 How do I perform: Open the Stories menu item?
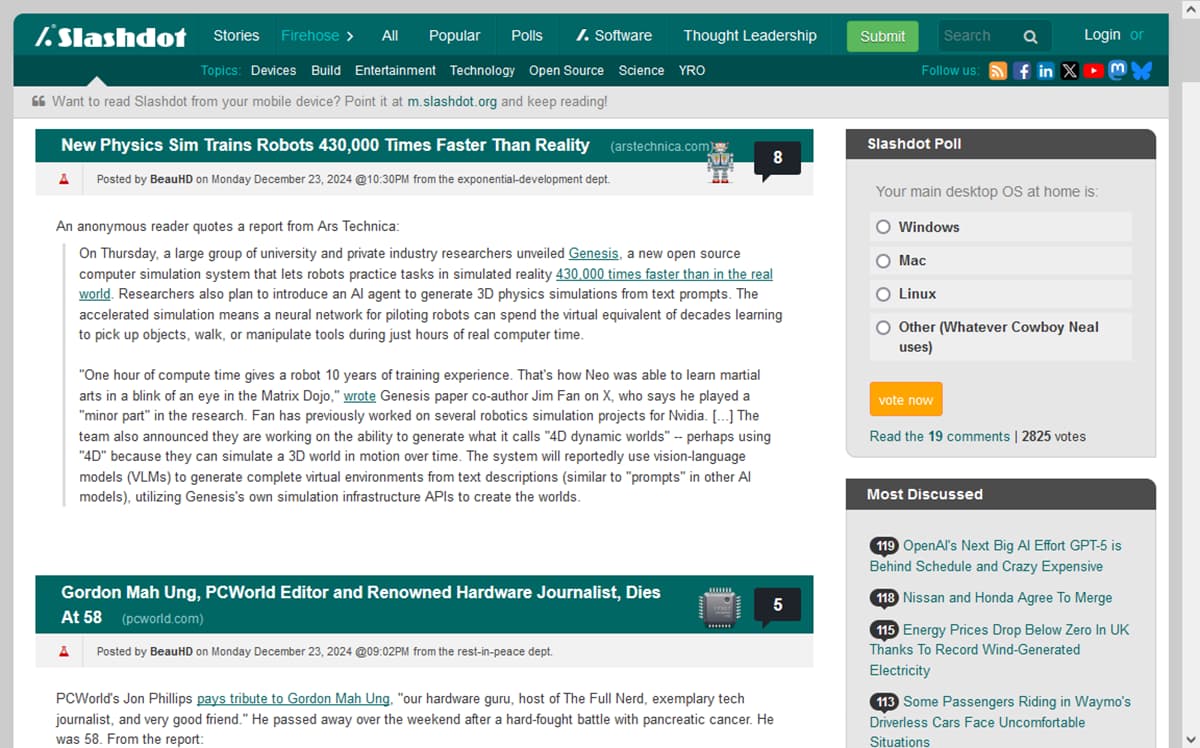(x=236, y=35)
